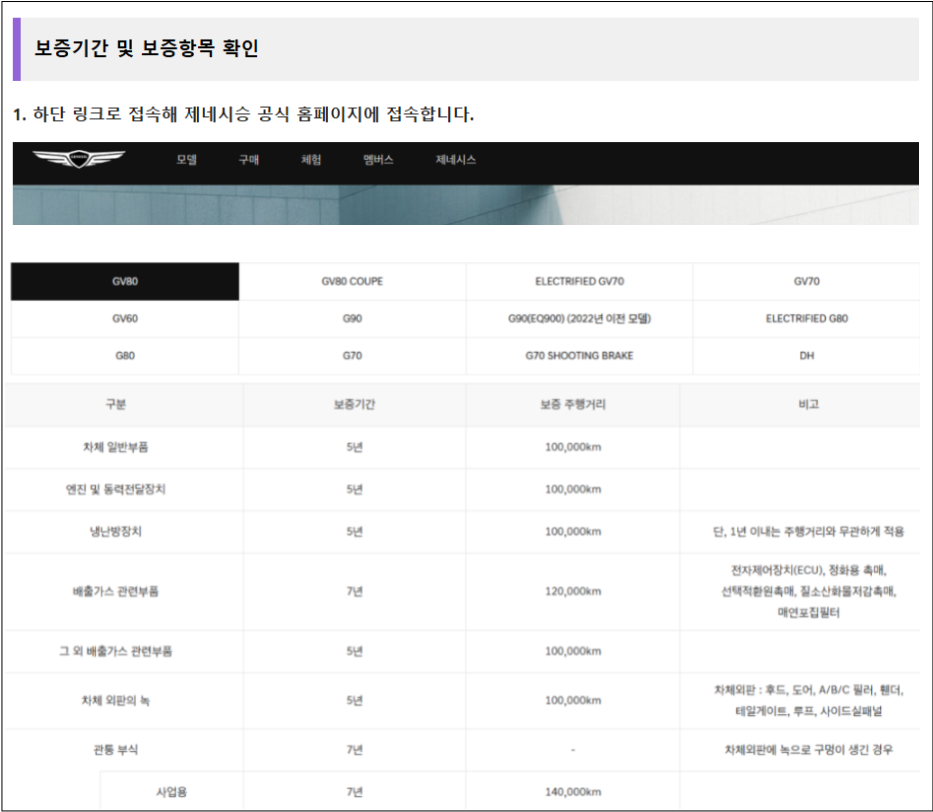
Task: Click the 엔진 및 동력전달장치 row label
Action: tap(115, 490)
